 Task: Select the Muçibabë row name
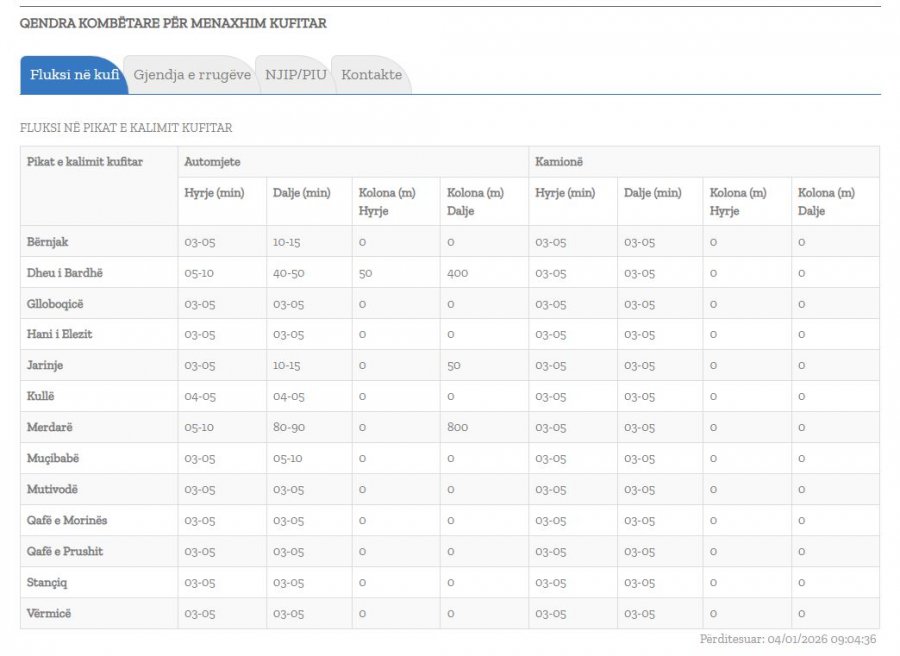[x=53, y=458]
